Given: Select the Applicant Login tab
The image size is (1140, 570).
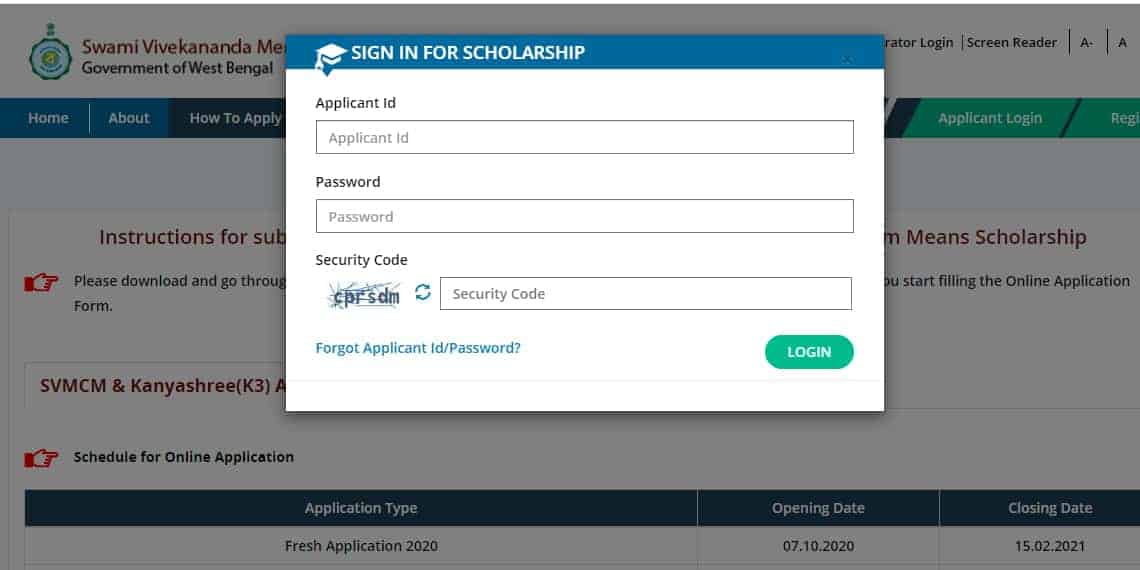Looking at the screenshot, I should coord(990,118).
